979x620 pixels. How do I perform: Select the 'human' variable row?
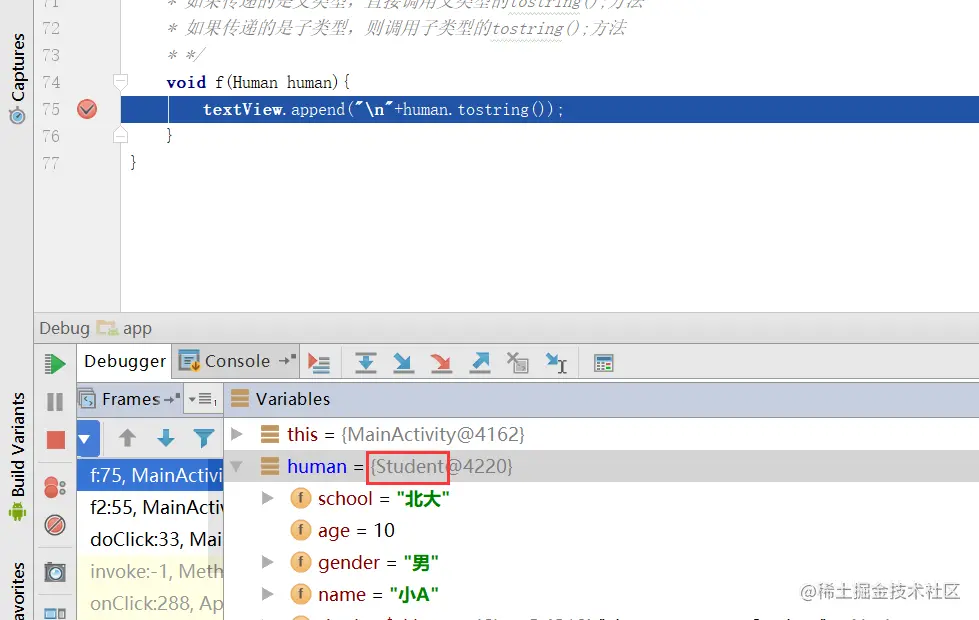pyautogui.click(x=601, y=466)
